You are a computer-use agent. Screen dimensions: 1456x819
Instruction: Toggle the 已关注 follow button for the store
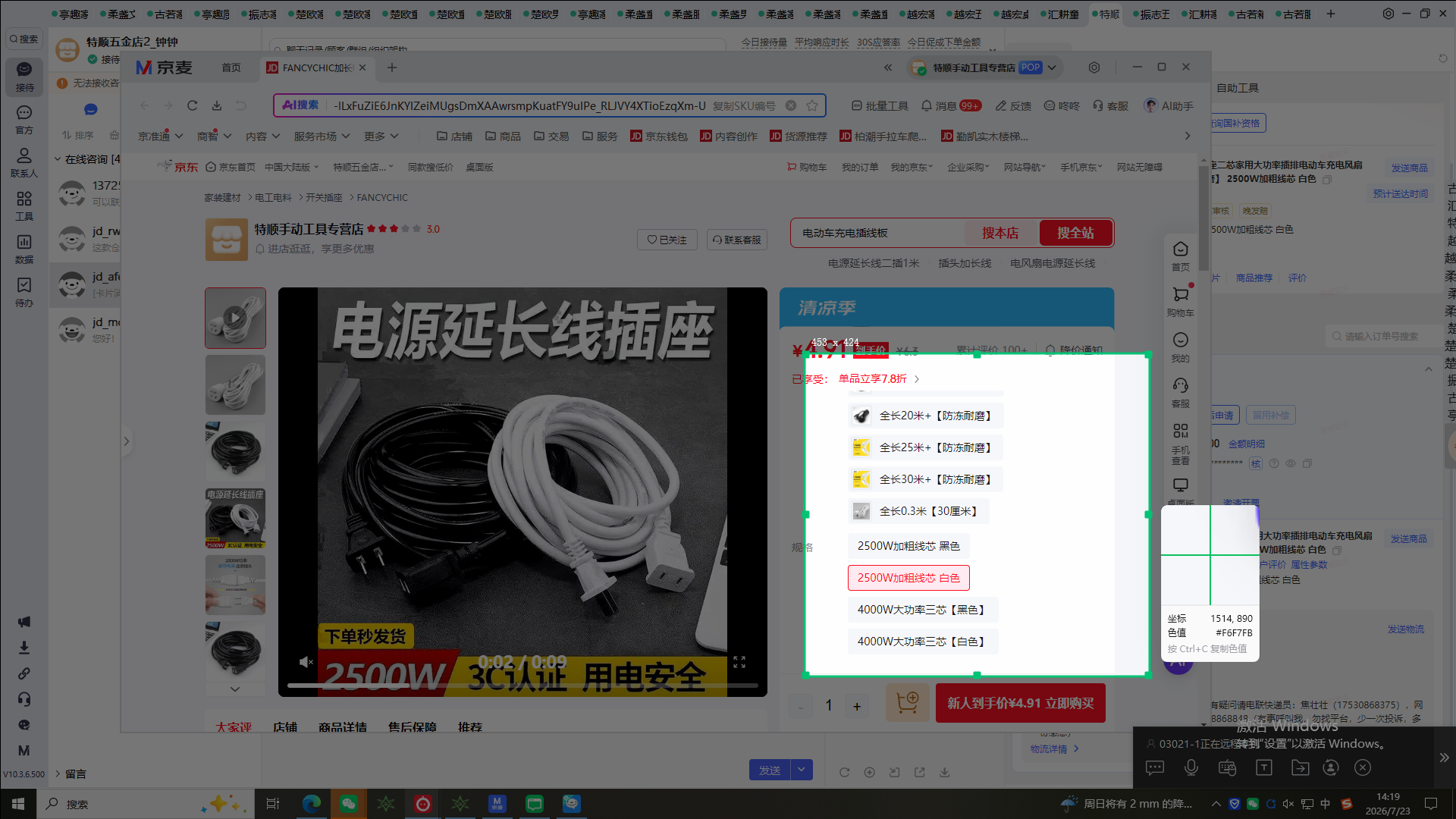point(667,240)
